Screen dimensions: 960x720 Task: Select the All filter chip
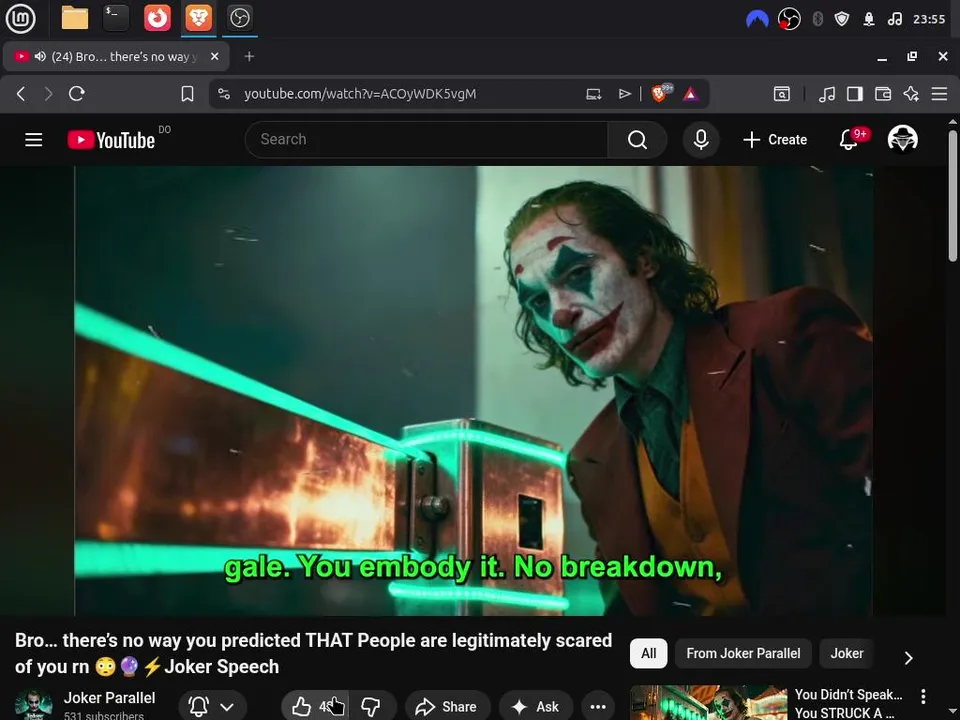coord(648,653)
